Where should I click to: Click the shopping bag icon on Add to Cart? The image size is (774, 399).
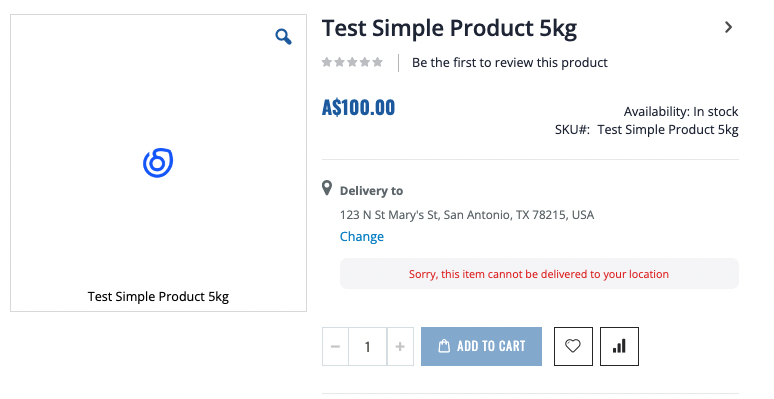tap(444, 346)
